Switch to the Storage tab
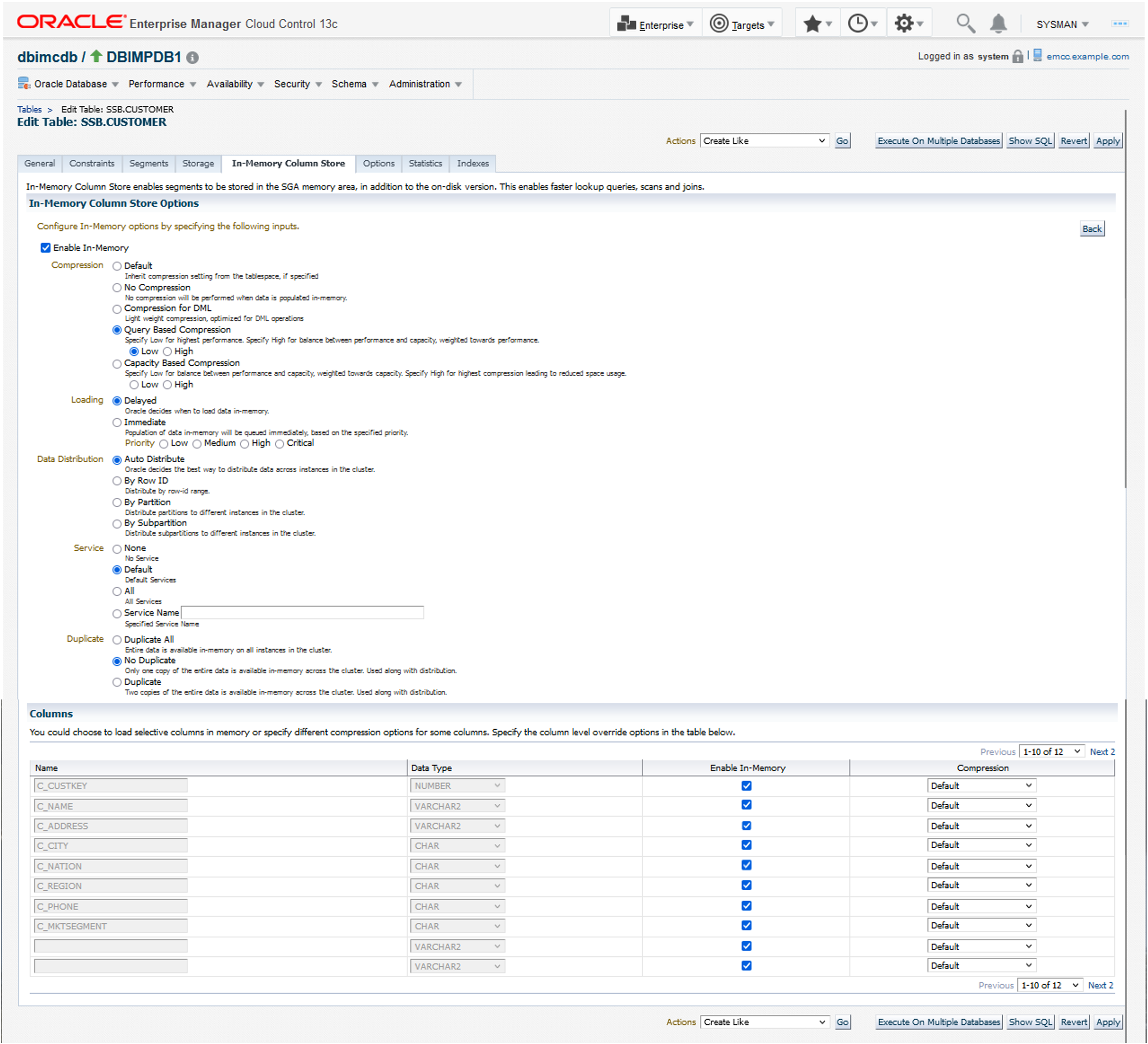The width and height of the screenshot is (1148, 1044). pyautogui.click(x=198, y=164)
